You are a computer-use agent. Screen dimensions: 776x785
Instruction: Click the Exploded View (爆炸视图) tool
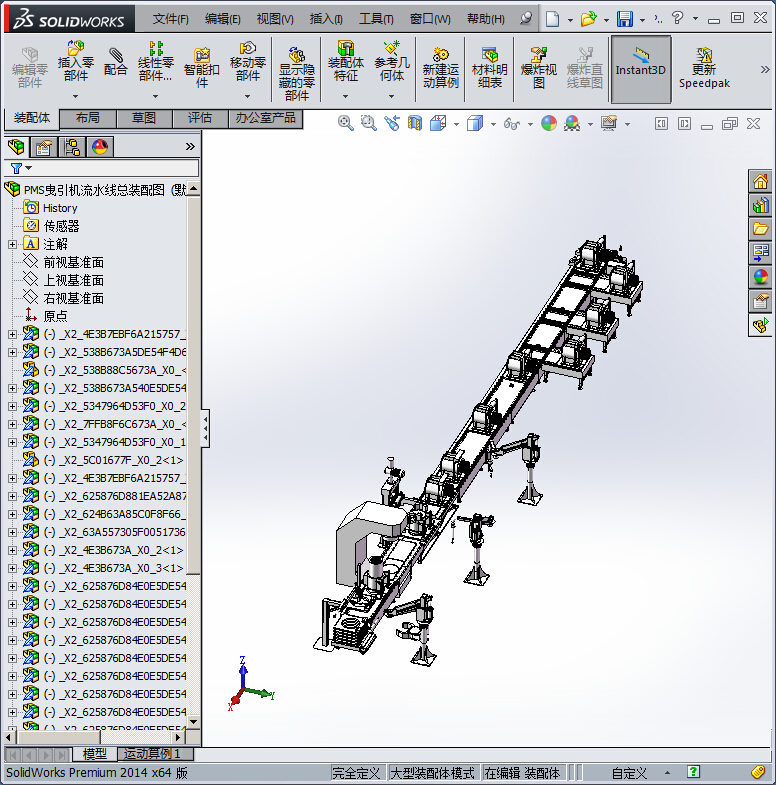(539, 68)
